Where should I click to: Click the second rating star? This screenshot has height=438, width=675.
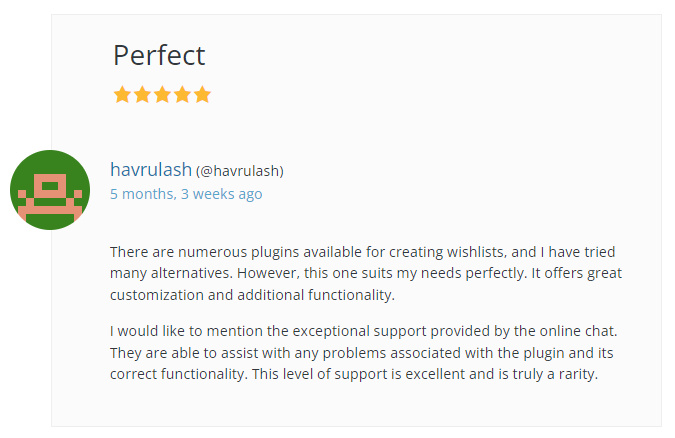coord(142,95)
